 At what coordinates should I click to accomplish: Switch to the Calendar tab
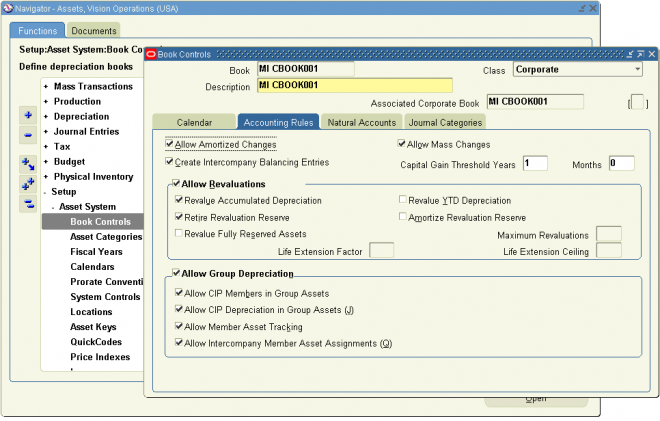tap(194, 122)
